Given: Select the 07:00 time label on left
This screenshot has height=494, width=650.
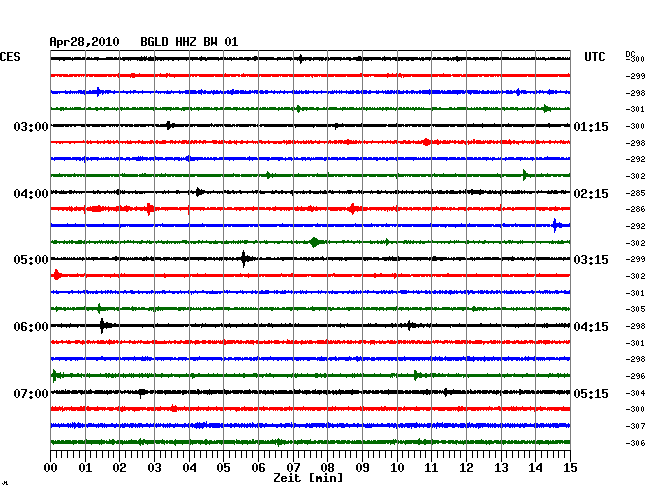Looking at the screenshot, I should click(30, 393).
